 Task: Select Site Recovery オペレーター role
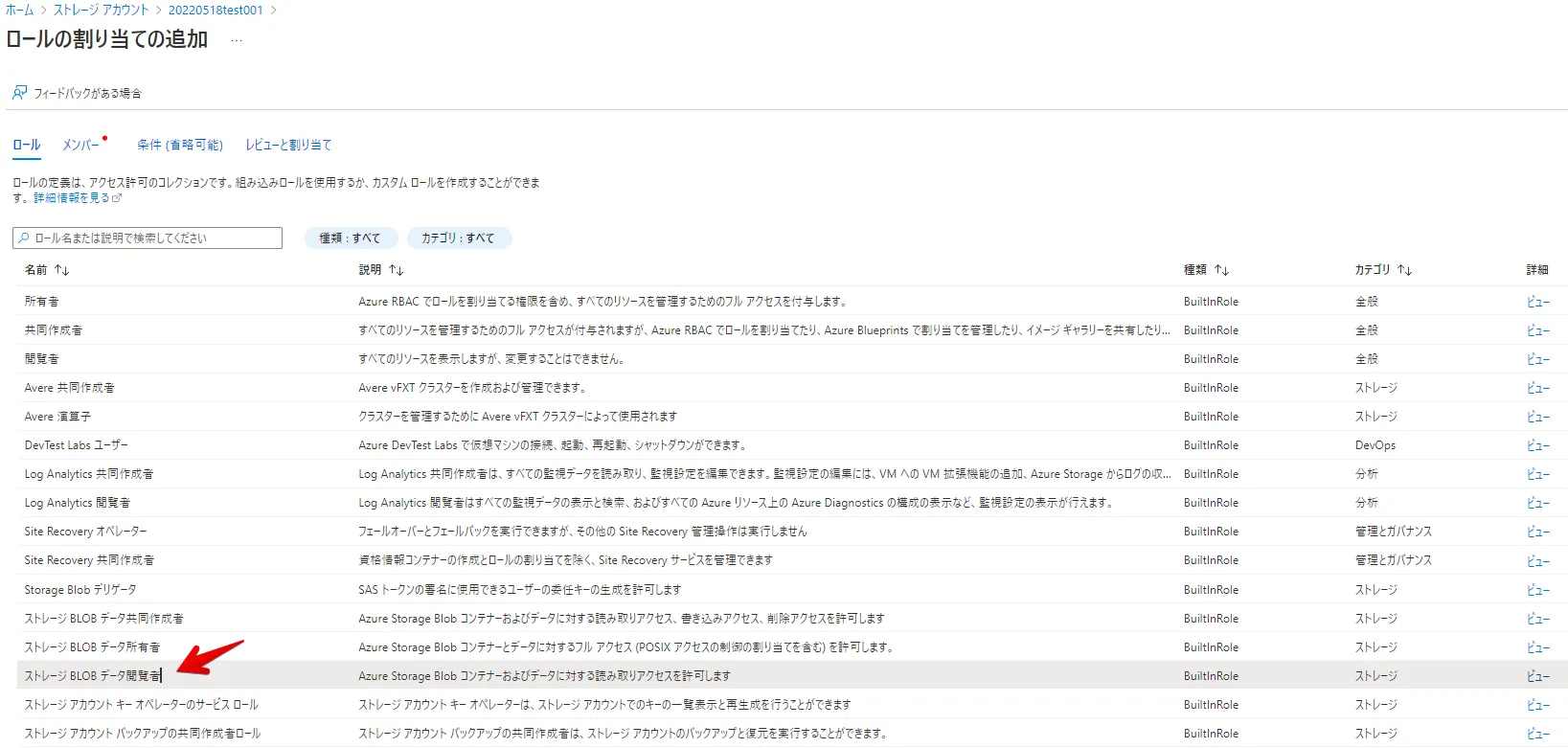coord(792,531)
